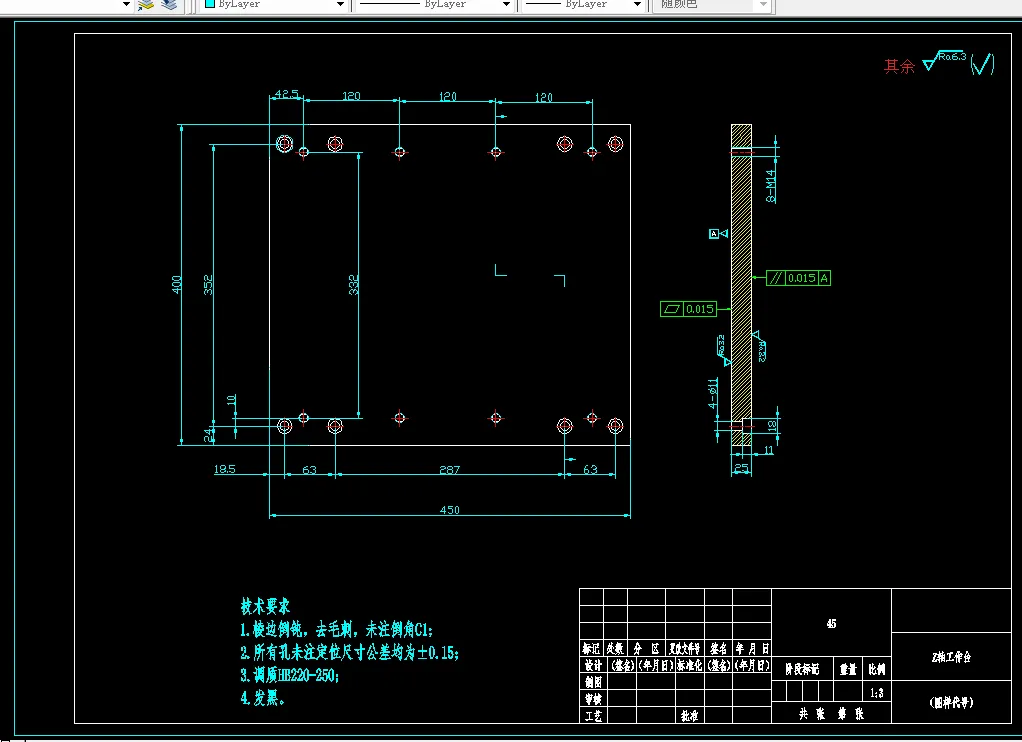The image size is (1022, 742).
Task: Select the hatched section view body
Action: pos(741,285)
